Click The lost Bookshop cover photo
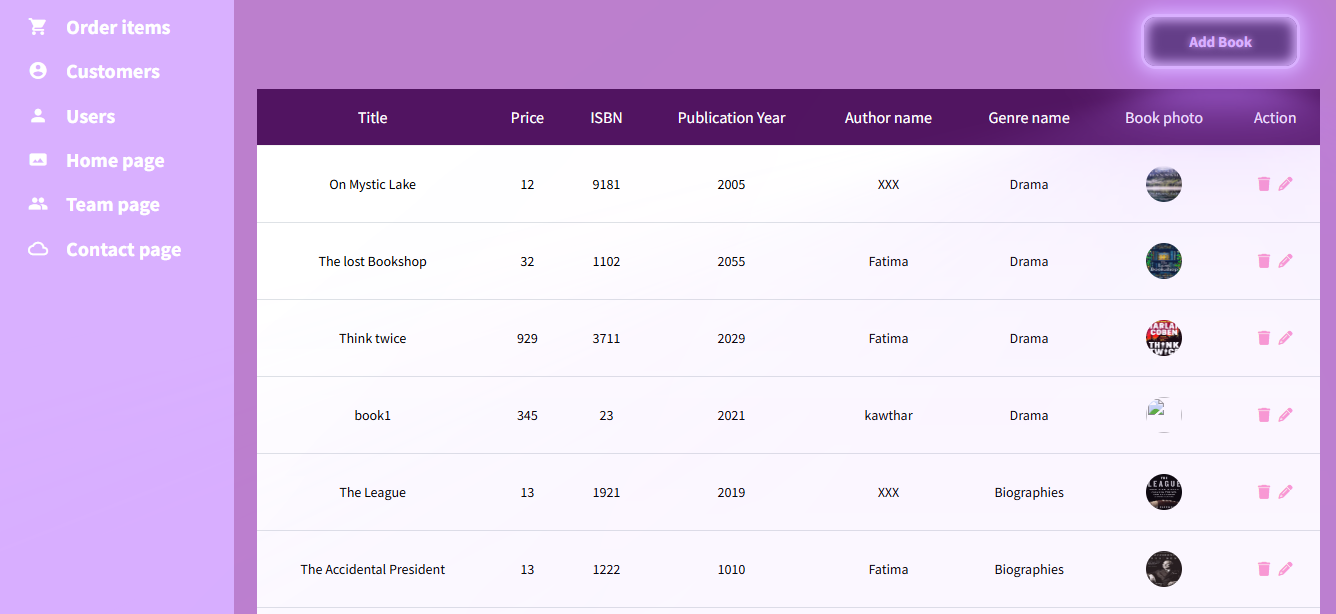Viewport: 1336px width, 614px height. point(1164,261)
